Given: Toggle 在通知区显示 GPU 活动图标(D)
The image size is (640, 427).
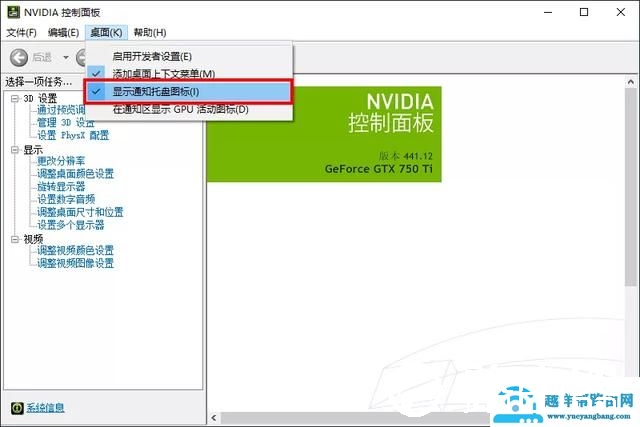Looking at the screenshot, I should pyautogui.click(x=189, y=109).
